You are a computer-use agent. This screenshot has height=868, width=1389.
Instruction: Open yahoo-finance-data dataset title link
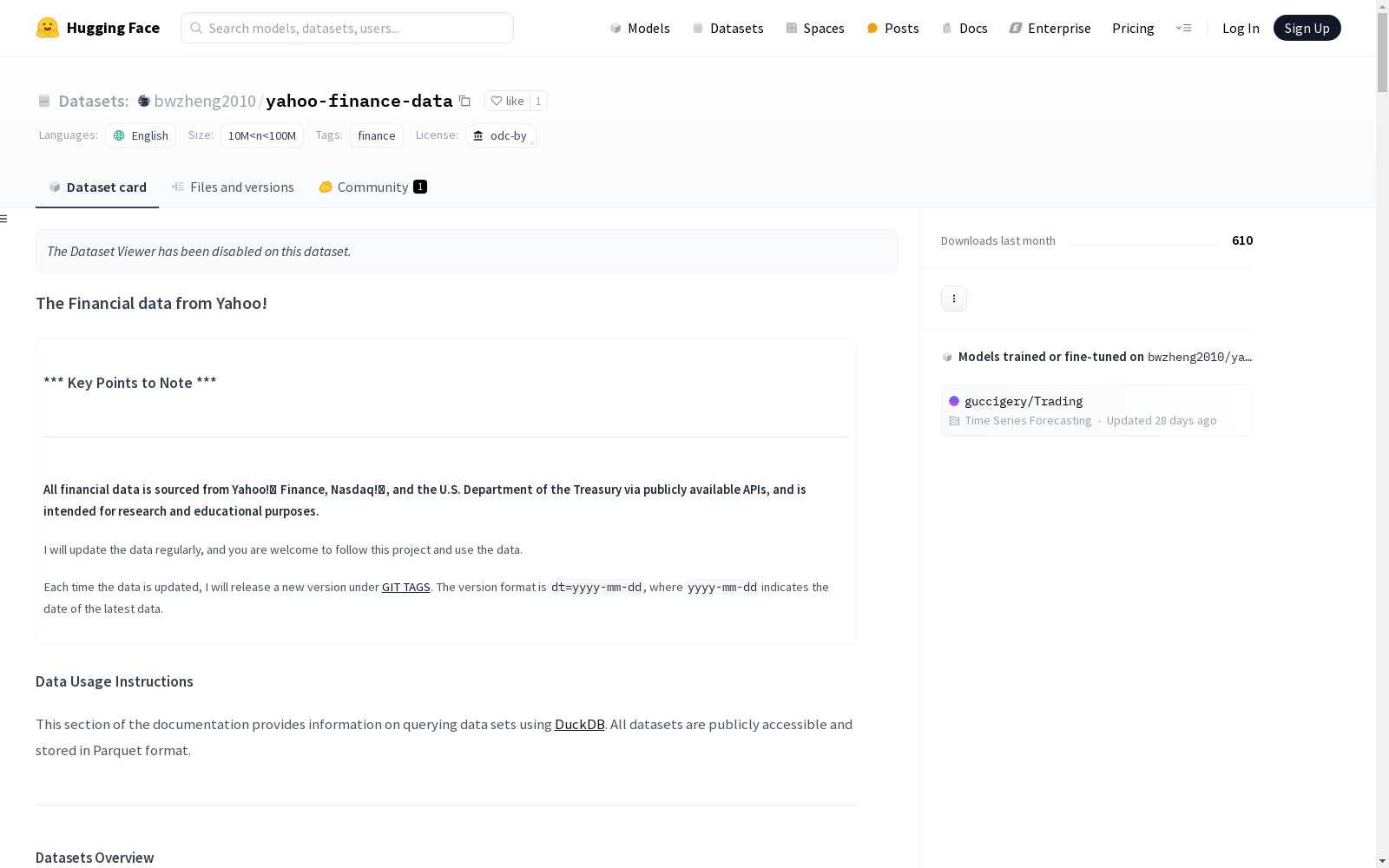pos(359,101)
